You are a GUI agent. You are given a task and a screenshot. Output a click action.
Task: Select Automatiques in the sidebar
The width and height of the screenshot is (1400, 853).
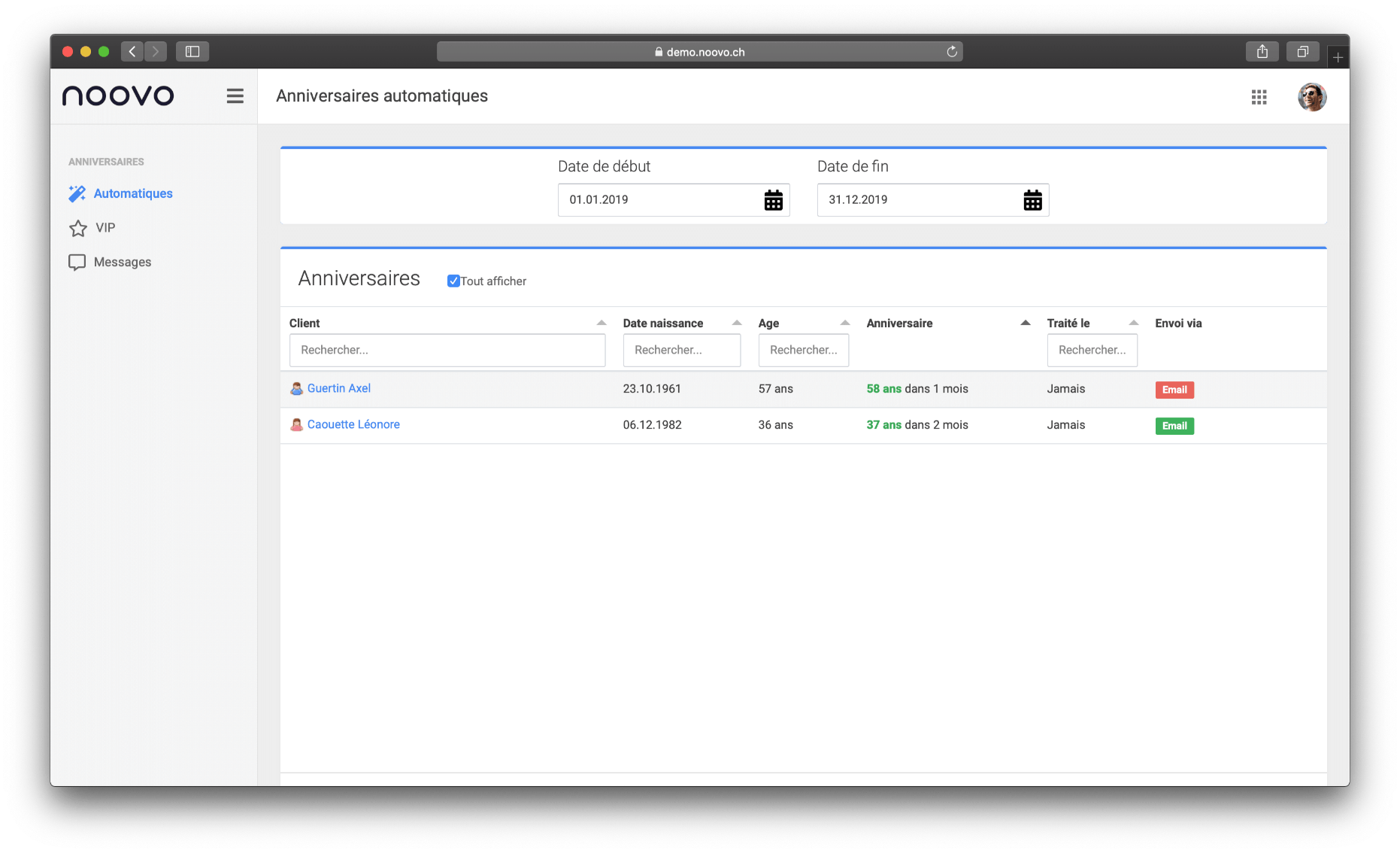tap(133, 194)
